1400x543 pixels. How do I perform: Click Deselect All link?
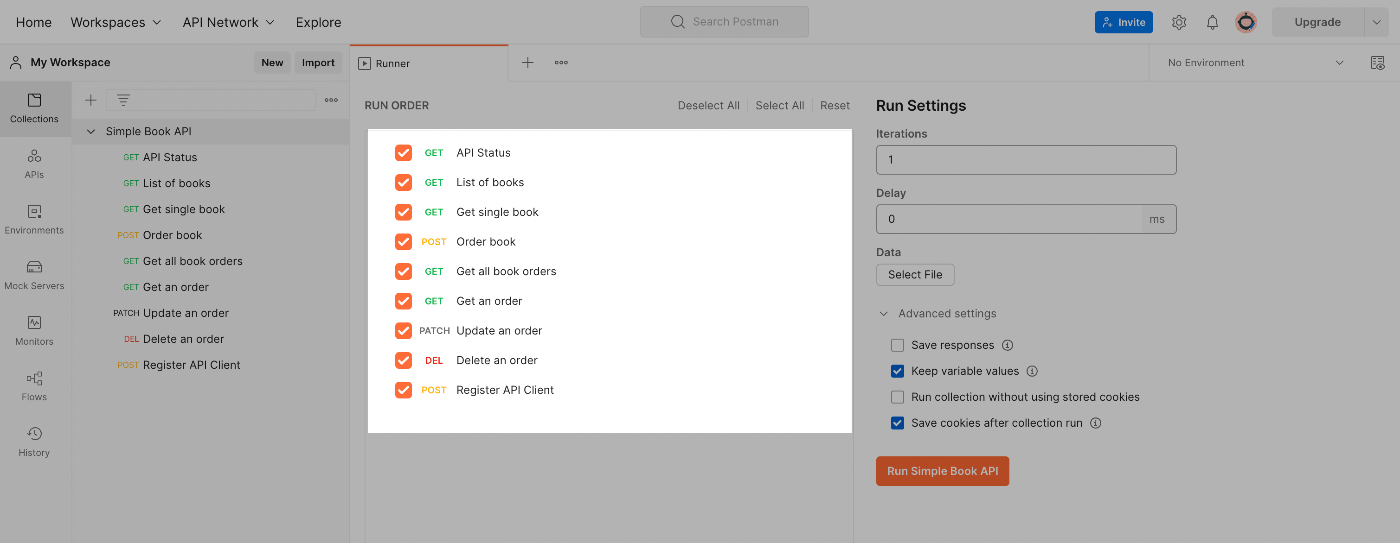[709, 105]
